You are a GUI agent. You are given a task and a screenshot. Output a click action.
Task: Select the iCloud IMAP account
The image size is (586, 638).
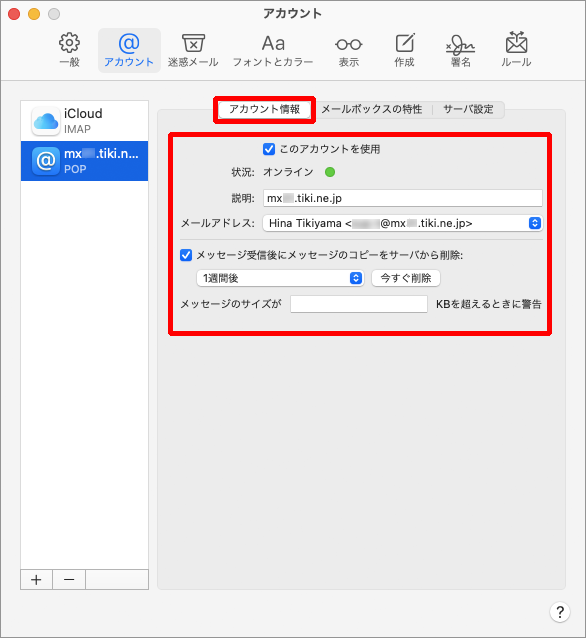pyautogui.click(x=85, y=121)
